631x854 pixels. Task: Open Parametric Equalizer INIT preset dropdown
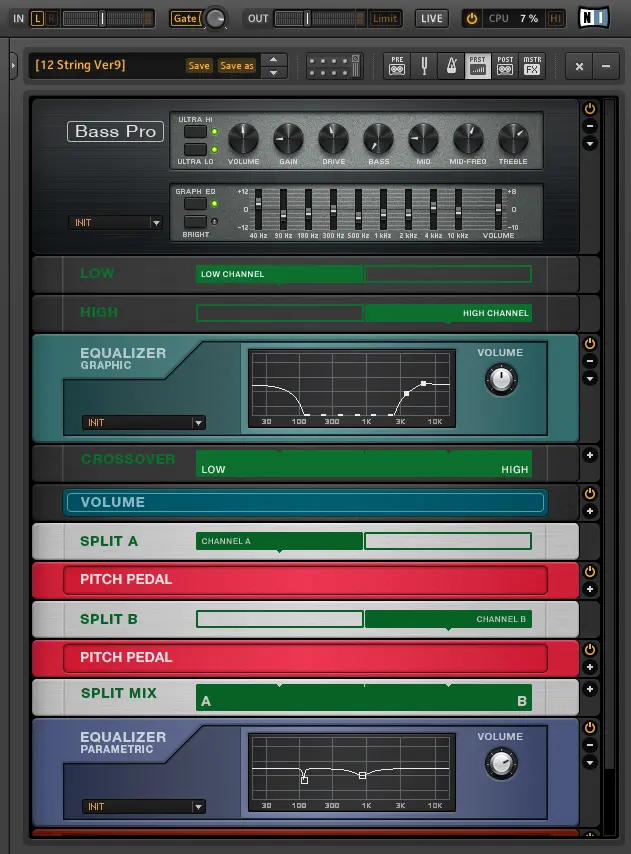(x=144, y=807)
